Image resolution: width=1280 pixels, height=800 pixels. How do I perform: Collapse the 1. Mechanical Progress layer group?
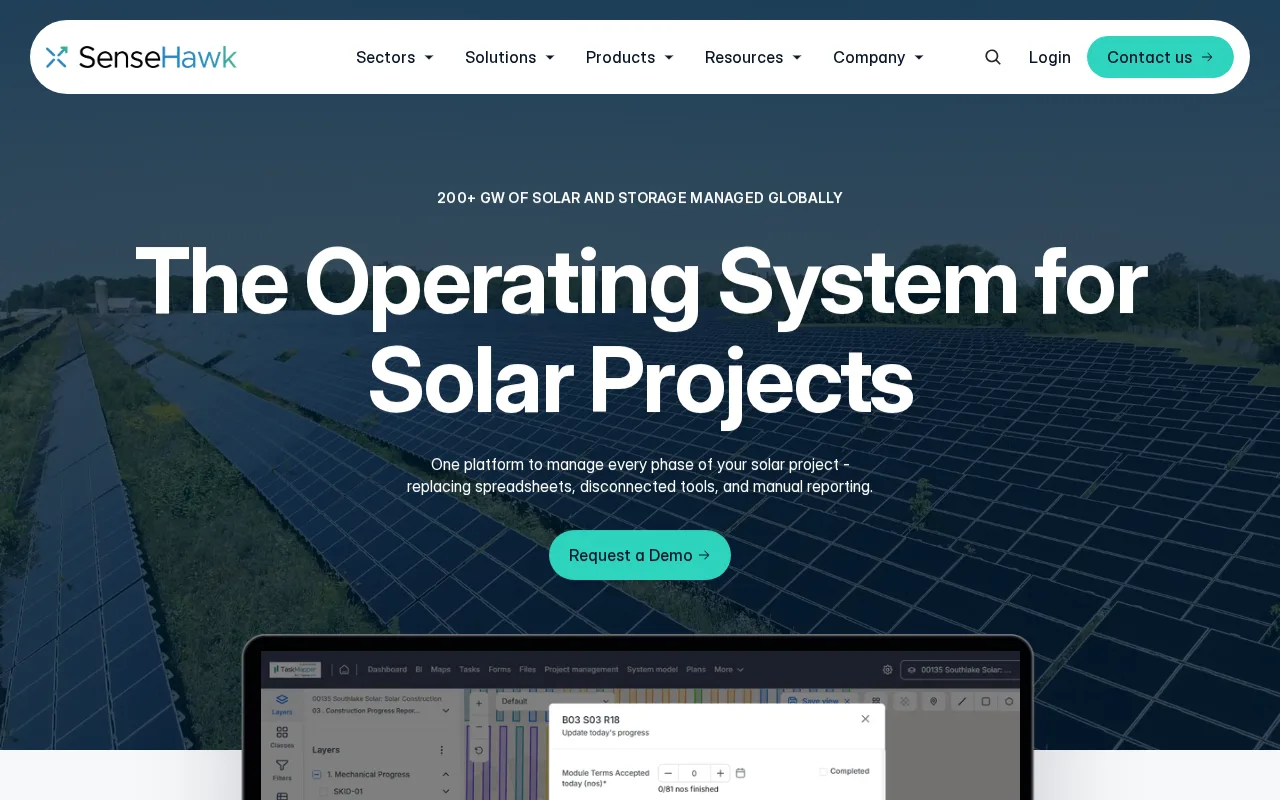coord(445,774)
